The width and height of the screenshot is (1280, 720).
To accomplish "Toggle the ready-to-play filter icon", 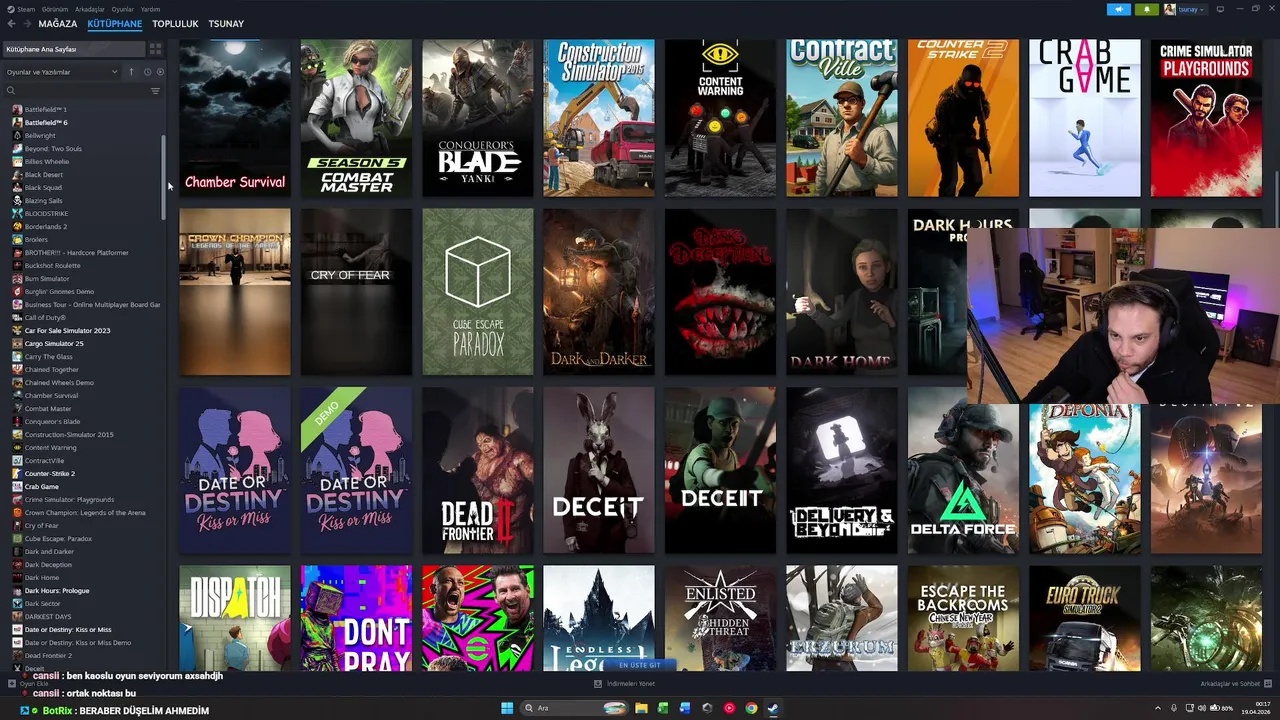I will pos(160,72).
